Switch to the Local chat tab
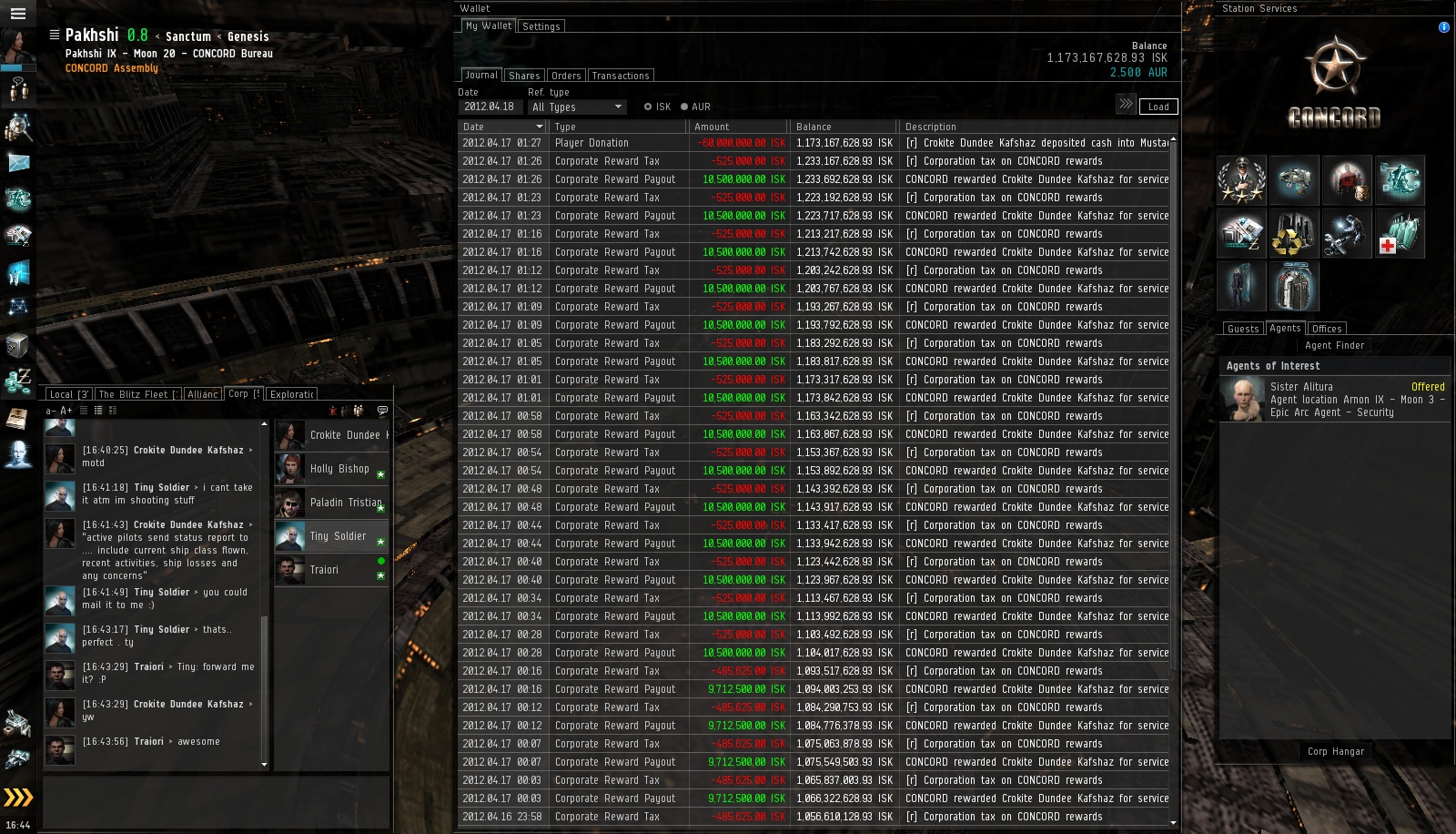The height and width of the screenshot is (834, 1456). point(69,394)
